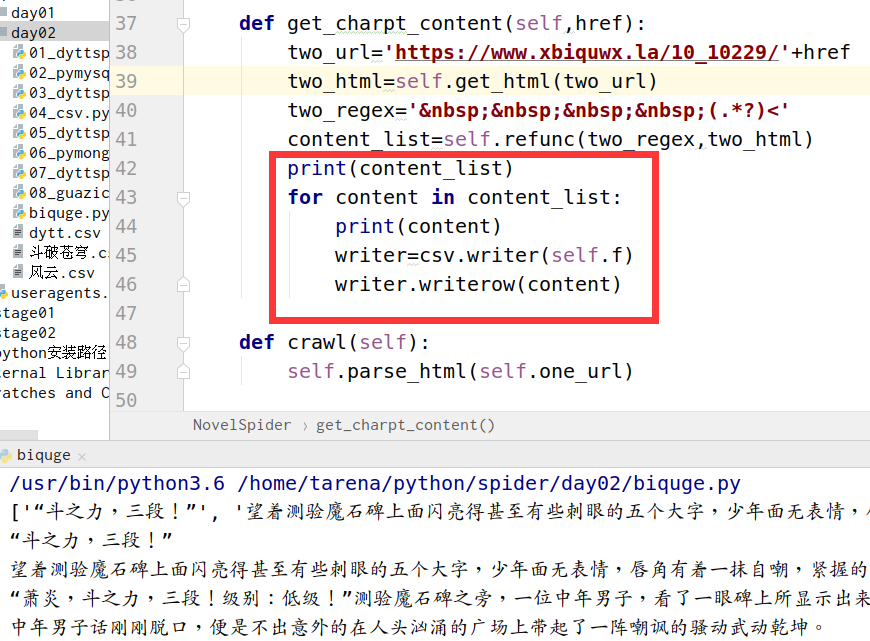Click get_charpt_content() in the breadcrumb bar
Viewport: 870px width, 641px height.
[405, 425]
